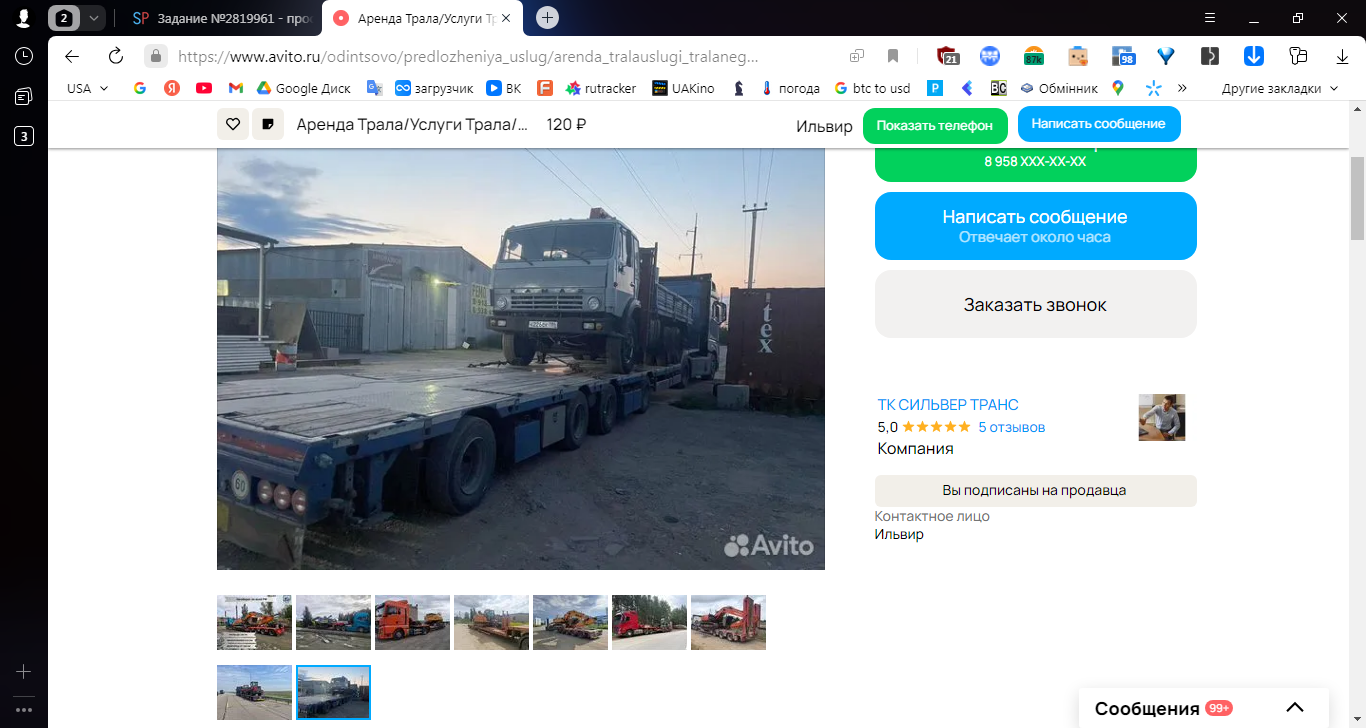The height and width of the screenshot is (728, 1366).
Task: Open the Другие закладки folder
Action: pyautogui.click(x=1279, y=88)
